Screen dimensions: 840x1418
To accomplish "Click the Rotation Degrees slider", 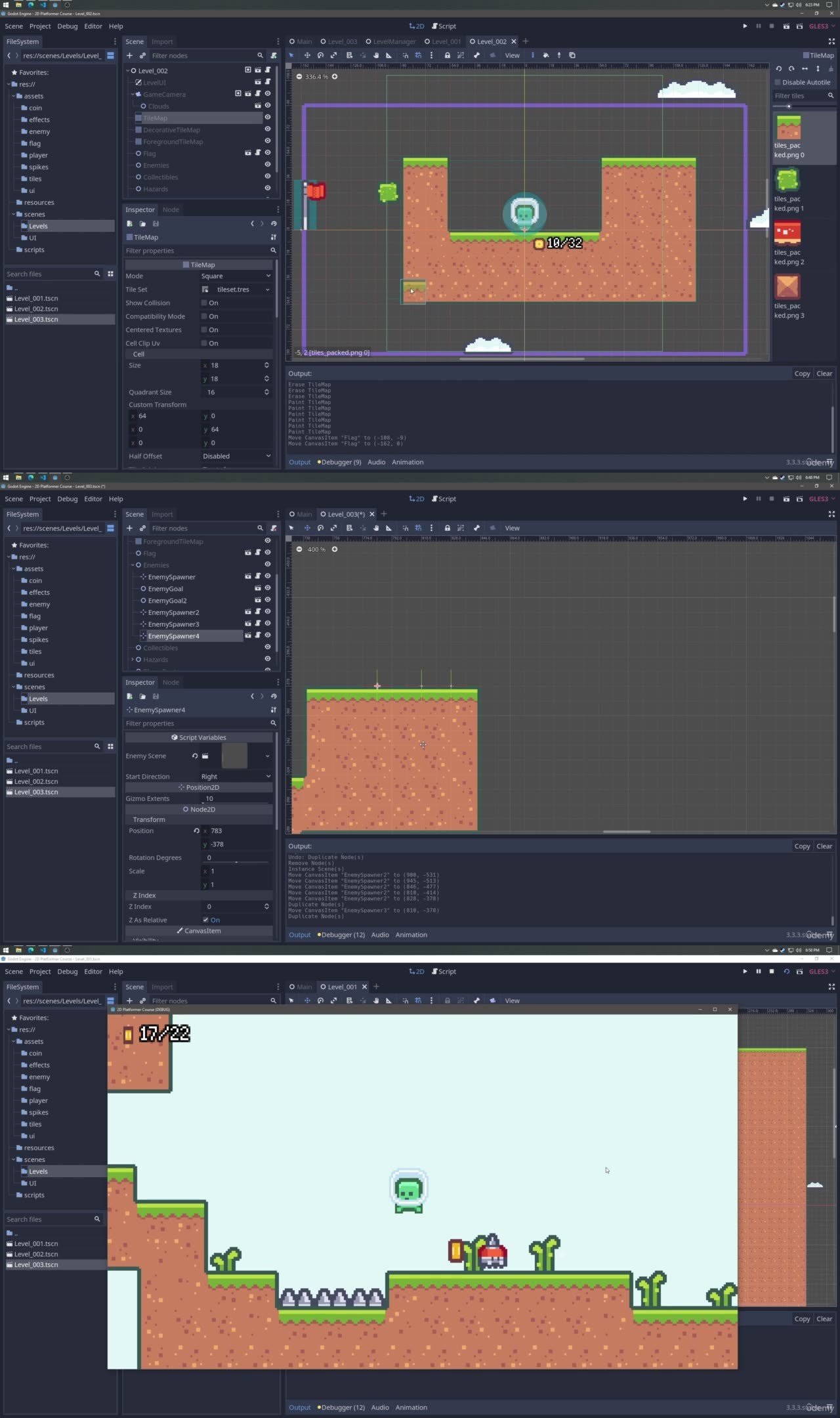I will point(236,861).
